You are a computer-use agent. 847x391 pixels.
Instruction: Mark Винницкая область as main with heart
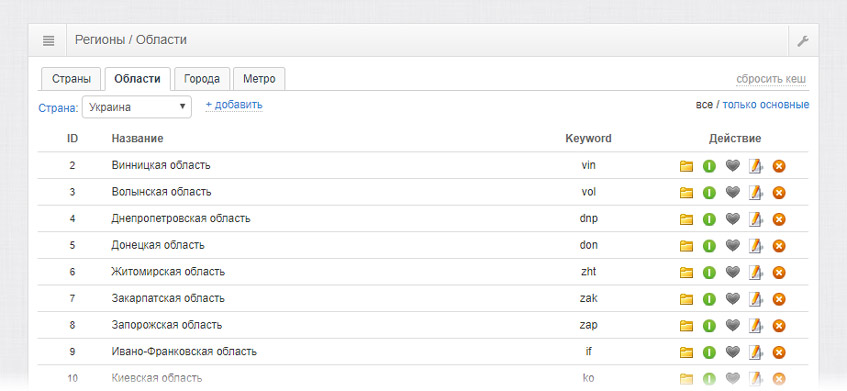tap(732, 166)
